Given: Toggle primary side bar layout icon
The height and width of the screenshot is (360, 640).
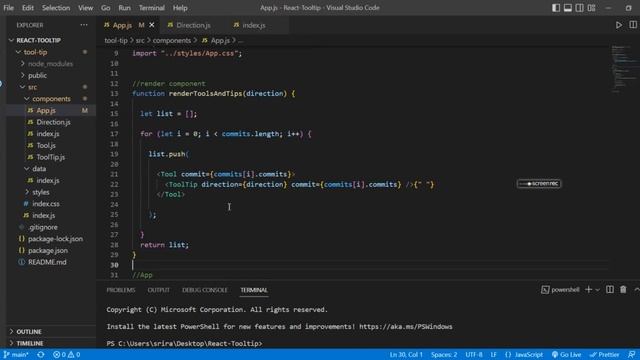Looking at the screenshot, I should [x=556, y=8].
